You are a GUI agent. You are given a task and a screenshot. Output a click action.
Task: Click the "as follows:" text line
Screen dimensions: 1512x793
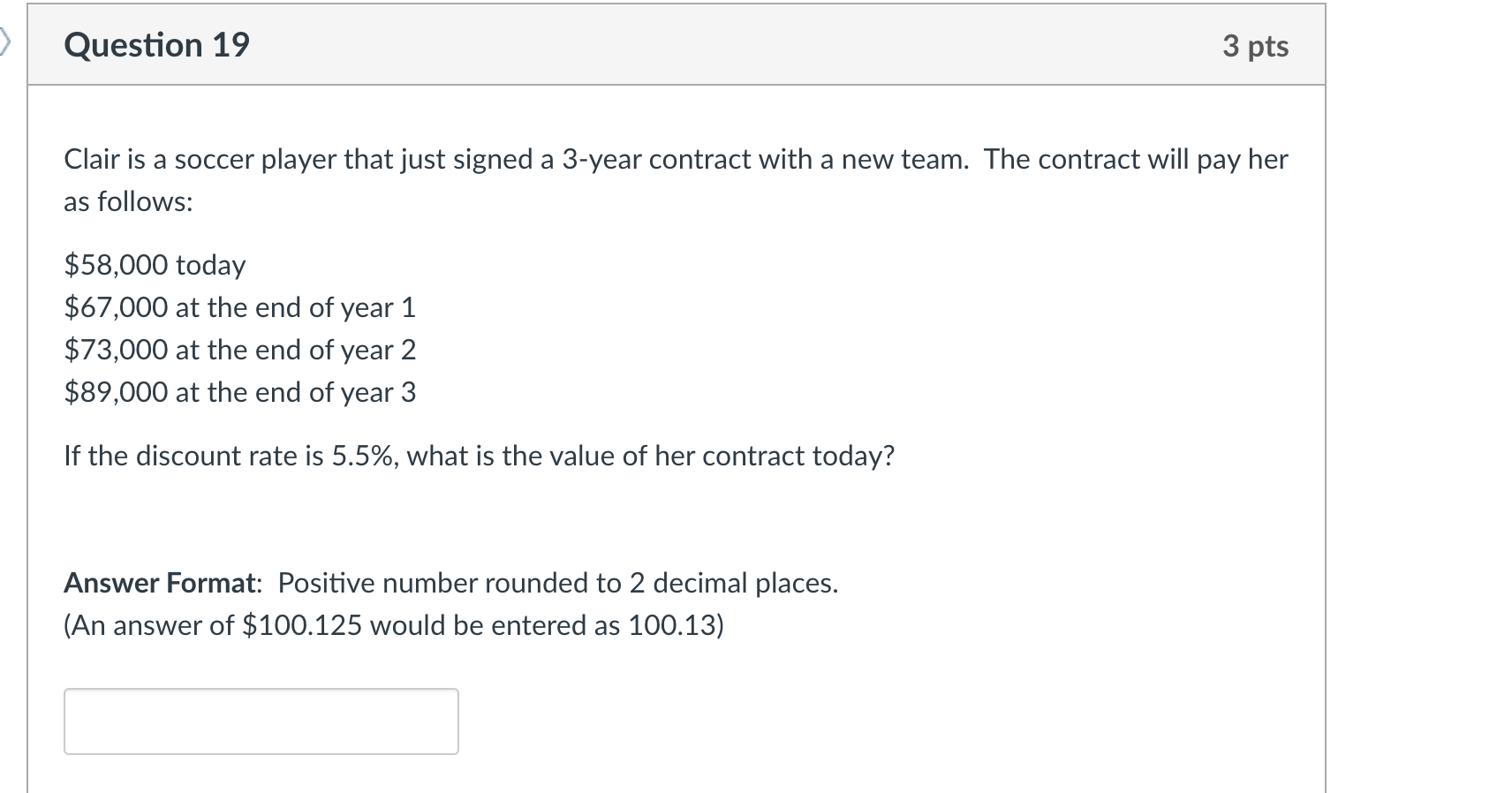(128, 201)
